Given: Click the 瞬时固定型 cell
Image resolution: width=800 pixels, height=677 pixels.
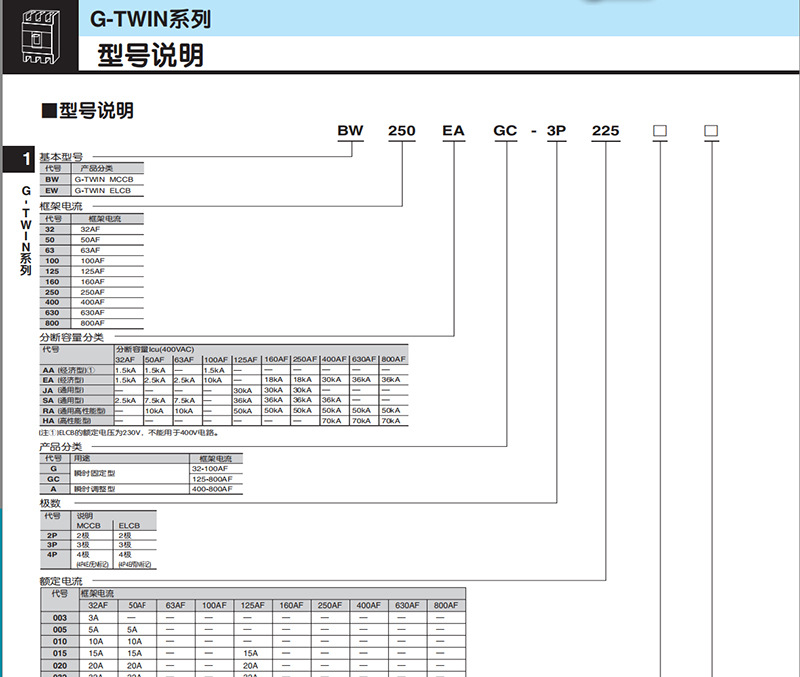Looking at the screenshot, I should pos(95,473).
